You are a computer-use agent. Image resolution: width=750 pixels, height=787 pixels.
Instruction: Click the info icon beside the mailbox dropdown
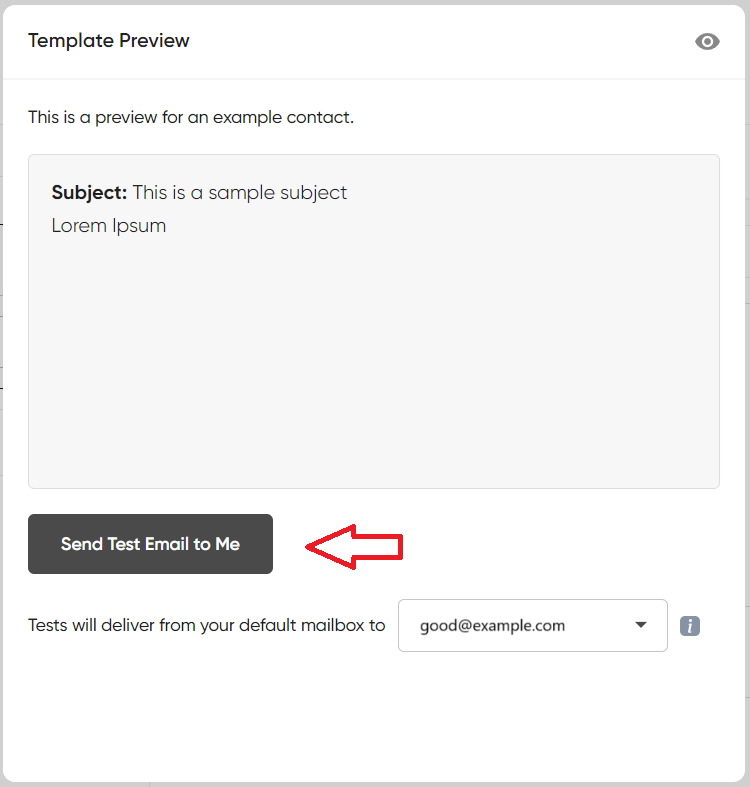pyautogui.click(x=690, y=626)
